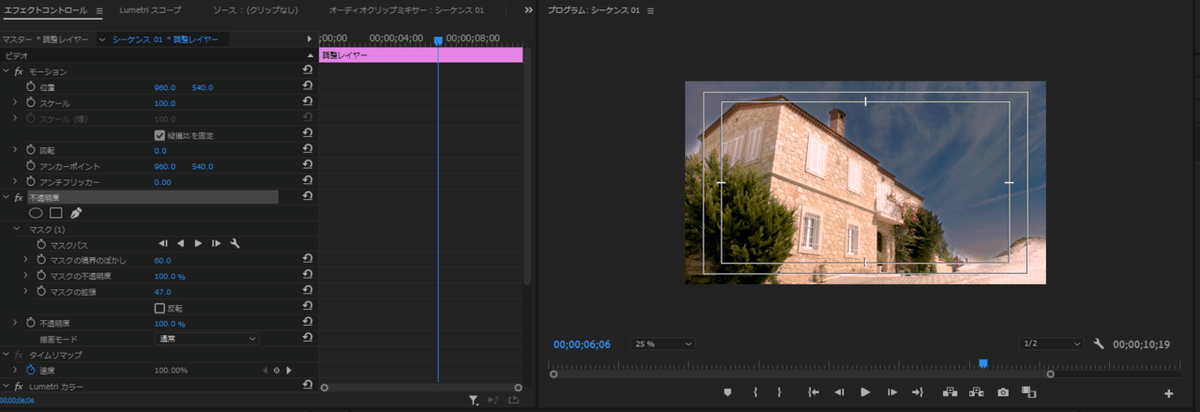Select the free draw bezier pen mask tool
The height and width of the screenshot is (412, 1200).
tap(76, 213)
